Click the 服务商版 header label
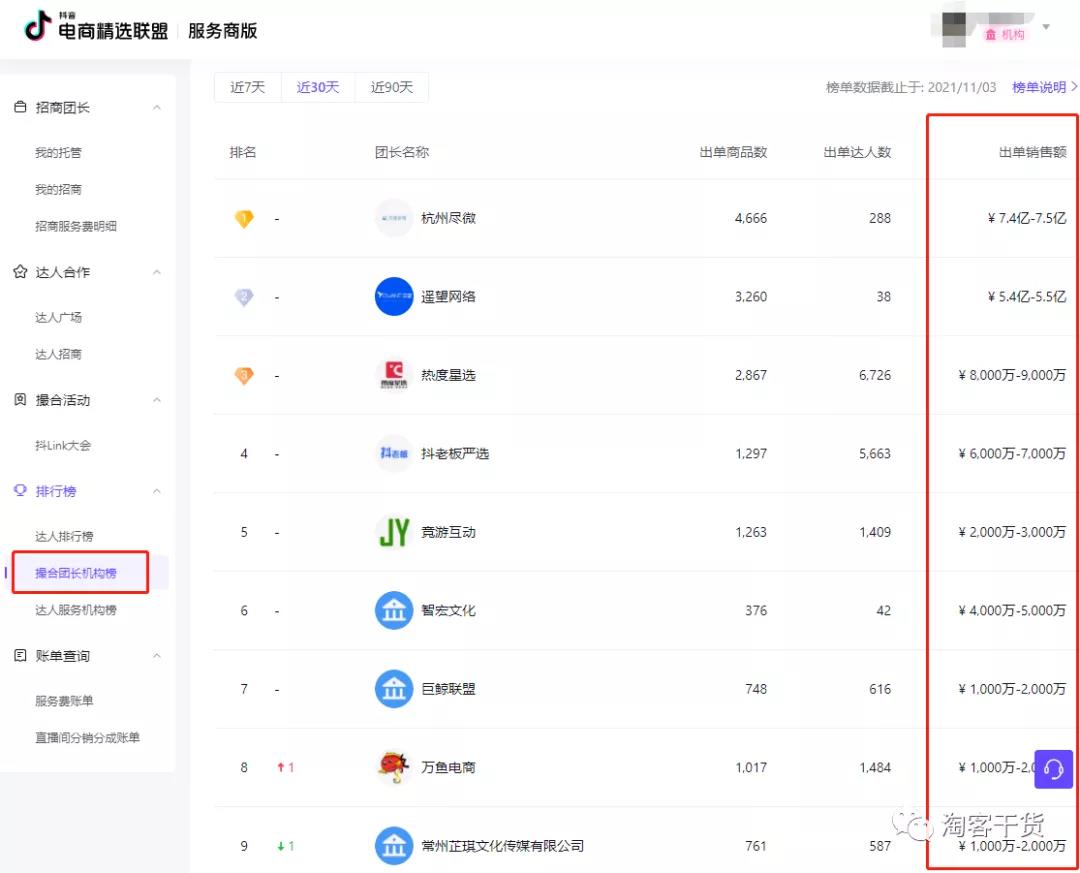1080x873 pixels. [222, 31]
